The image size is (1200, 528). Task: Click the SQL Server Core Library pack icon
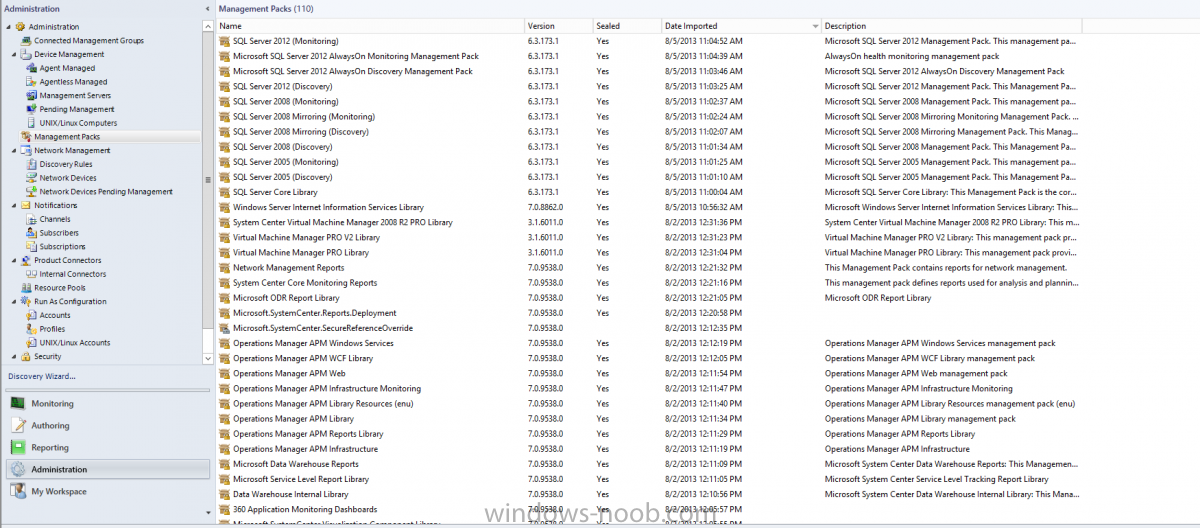click(x=224, y=192)
